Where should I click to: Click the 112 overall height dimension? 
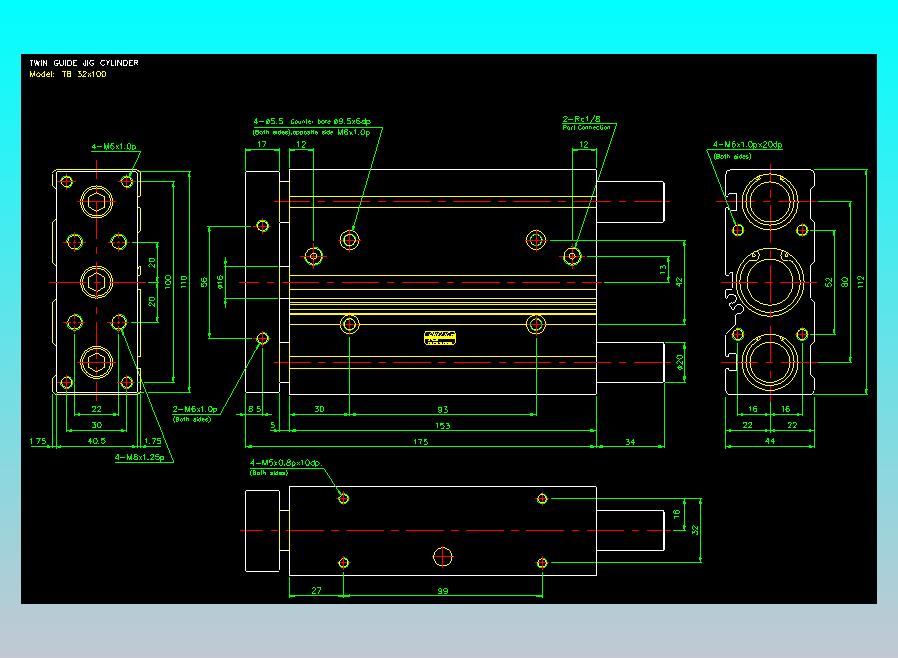click(860, 282)
